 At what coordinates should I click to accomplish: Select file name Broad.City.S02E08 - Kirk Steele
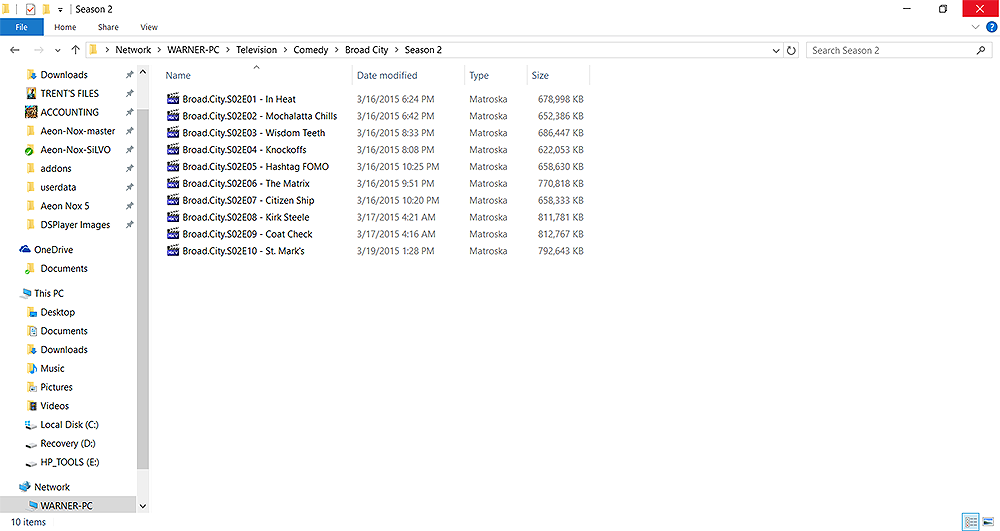[x=246, y=217]
